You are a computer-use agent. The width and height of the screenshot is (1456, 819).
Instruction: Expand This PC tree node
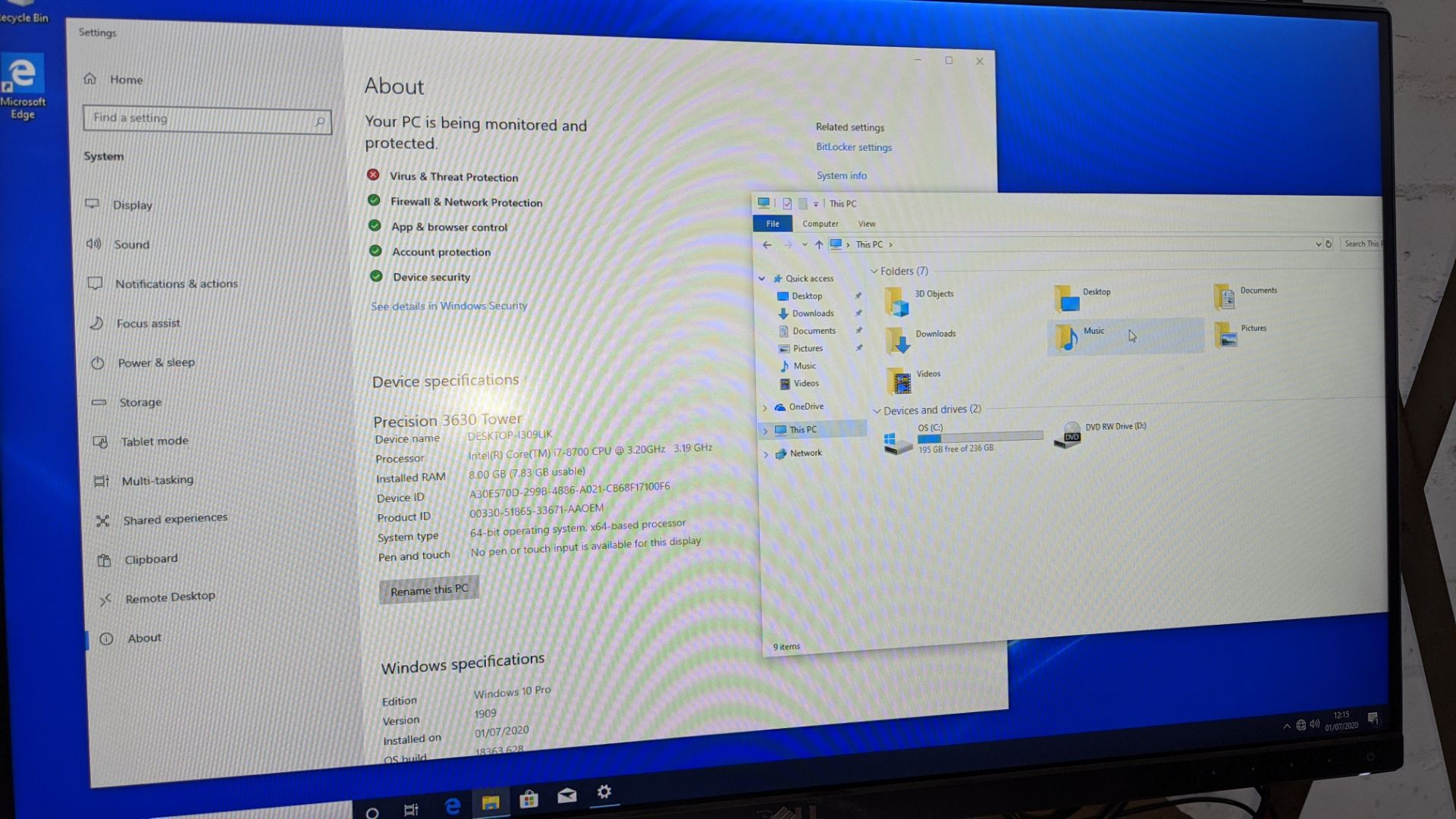[x=765, y=431]
